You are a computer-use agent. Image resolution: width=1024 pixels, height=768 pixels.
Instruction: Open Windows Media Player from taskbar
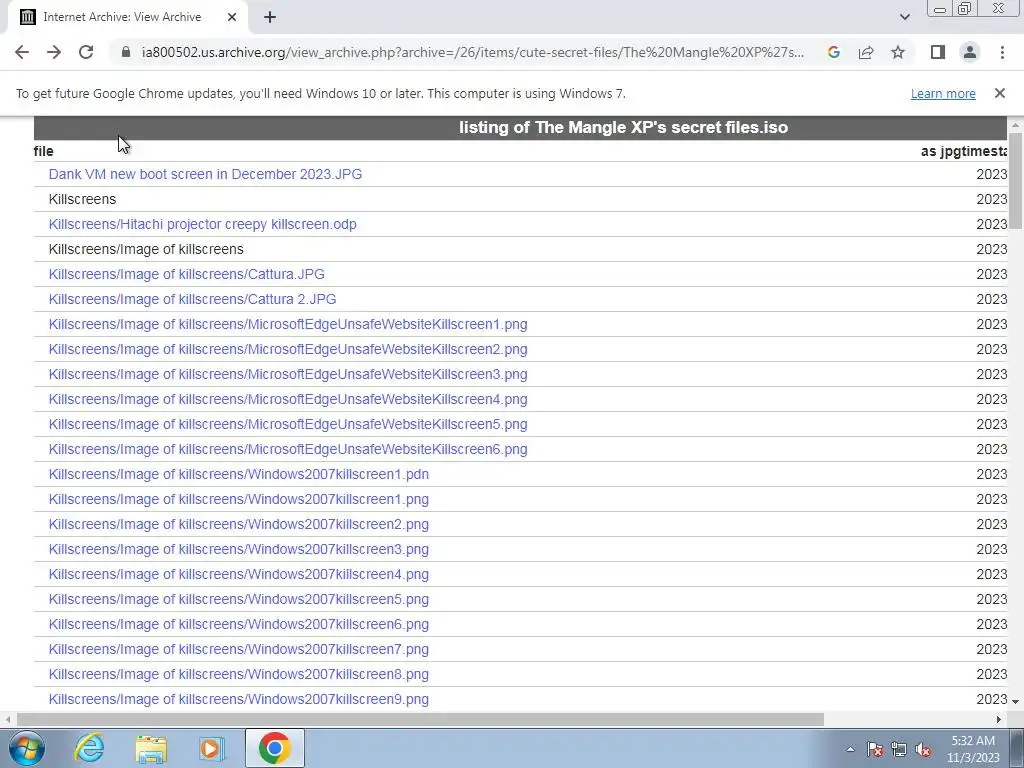pyautogui.click(x=212, y=748)
